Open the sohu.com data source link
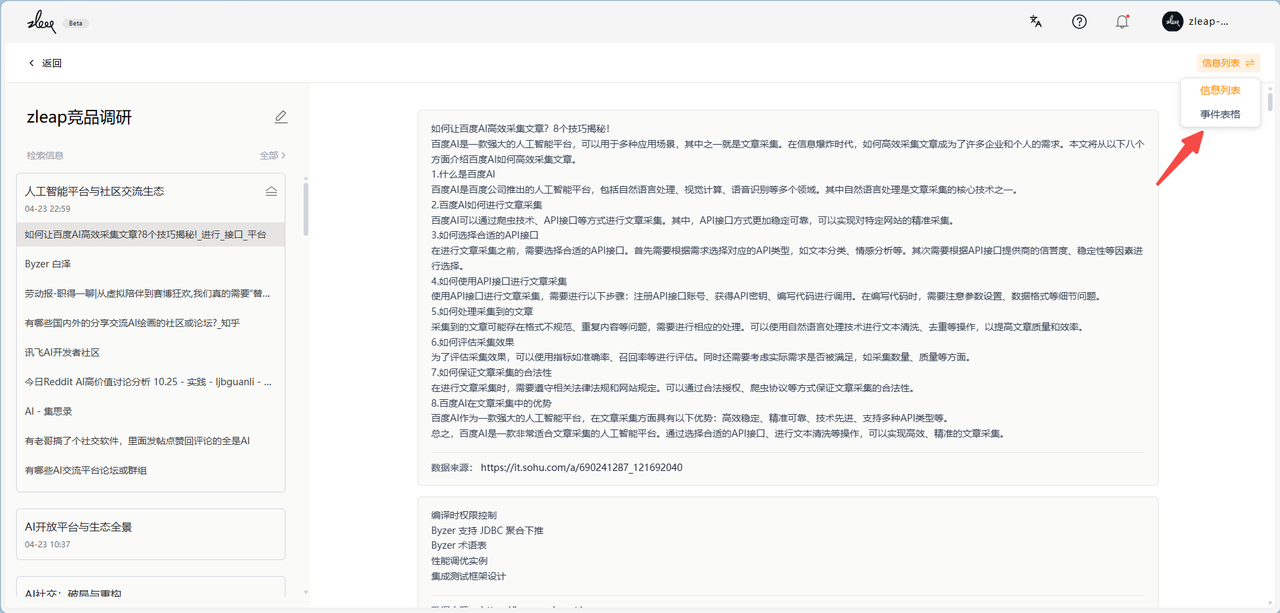The image size is (1280, 613). point(581,467)
